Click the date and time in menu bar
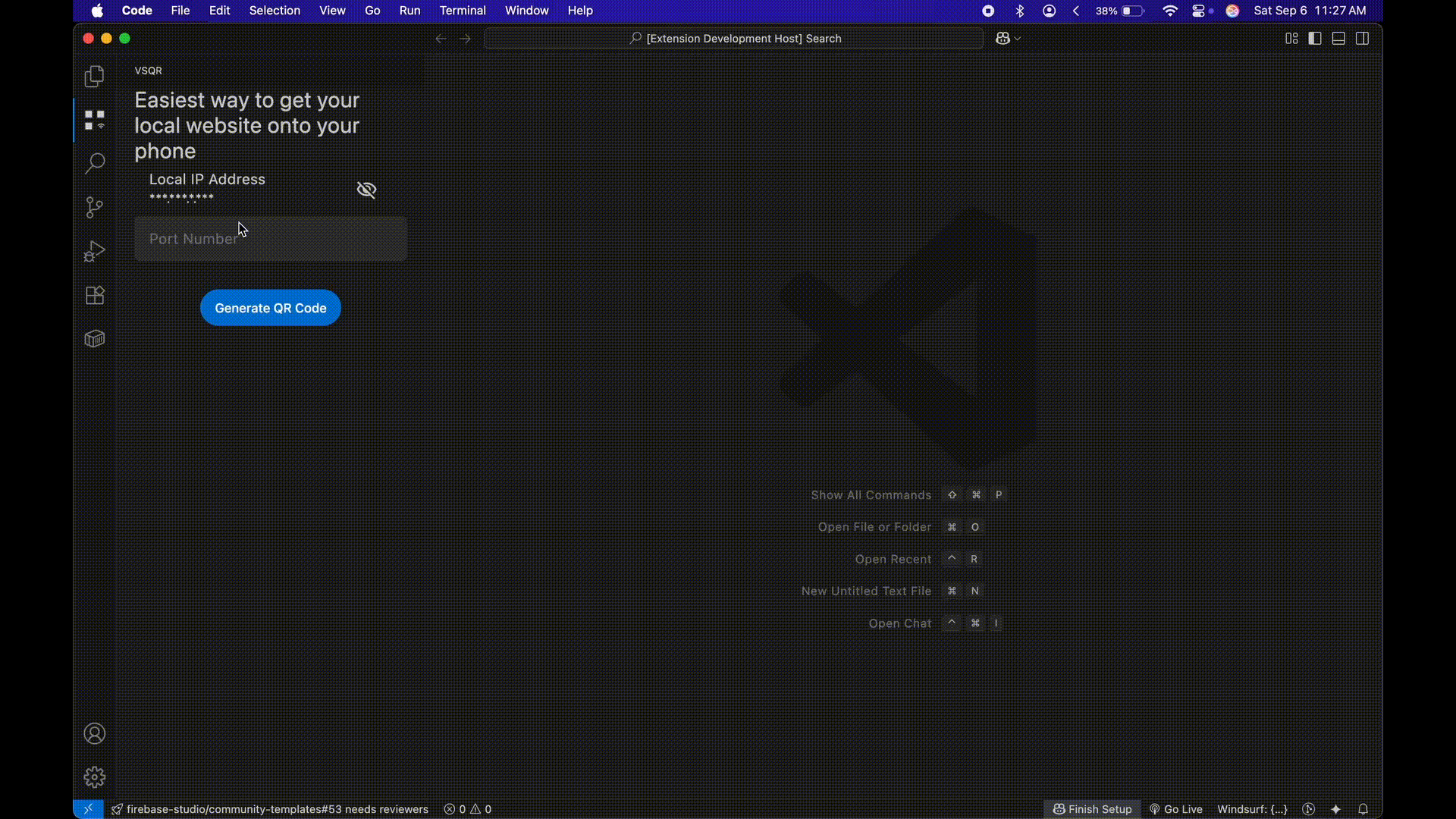This screenshot has height=819, width=1456. coord(1310,11)
